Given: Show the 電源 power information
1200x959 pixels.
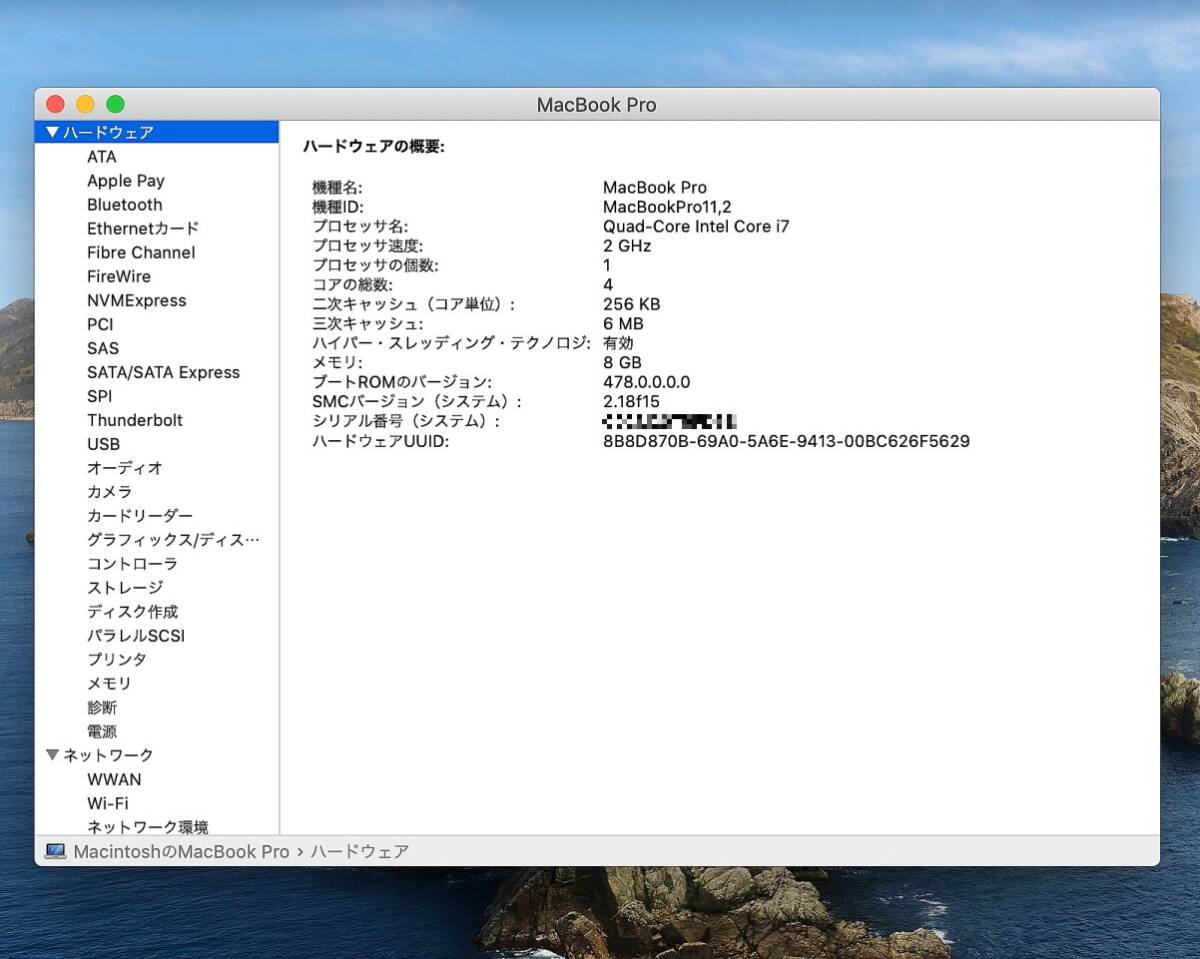Looking at the screenshot, I should (101, 732).
